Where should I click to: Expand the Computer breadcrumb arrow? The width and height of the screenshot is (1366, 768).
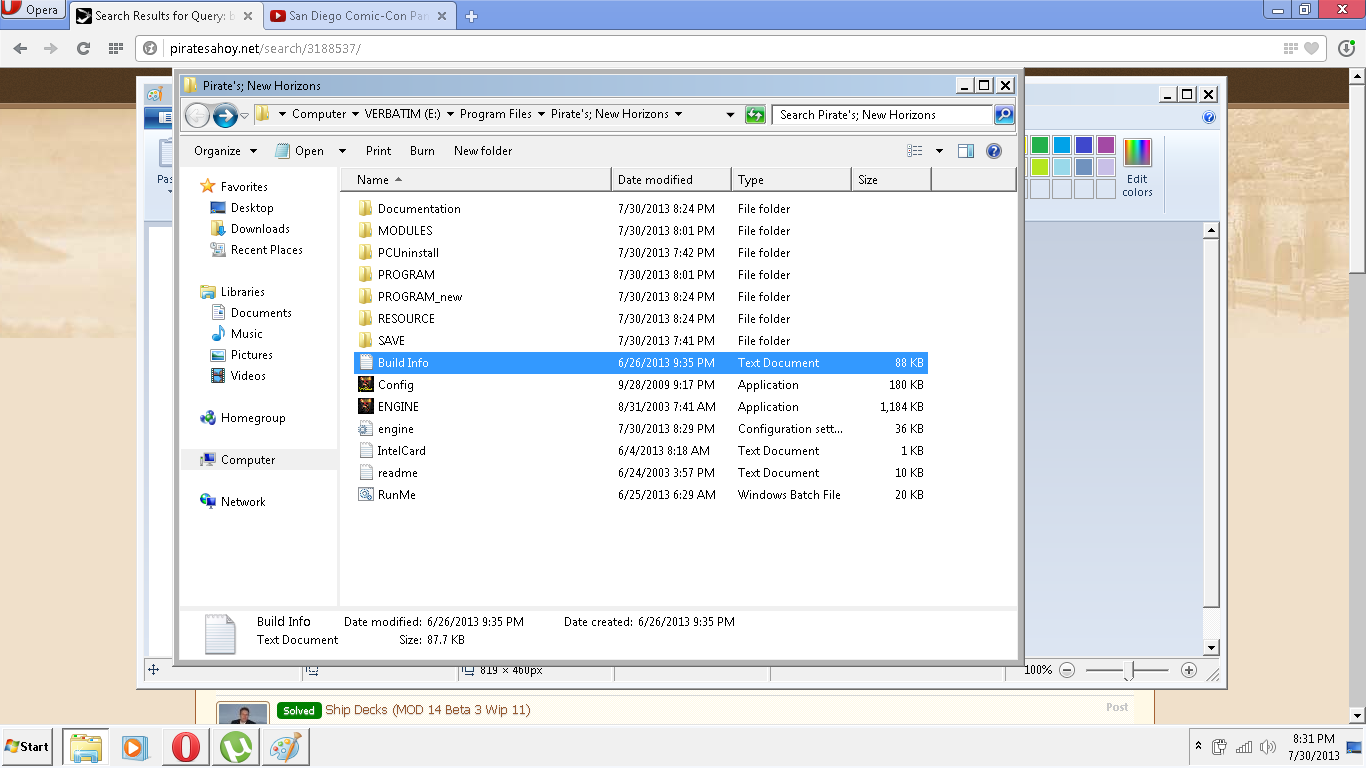click(356, 114)
